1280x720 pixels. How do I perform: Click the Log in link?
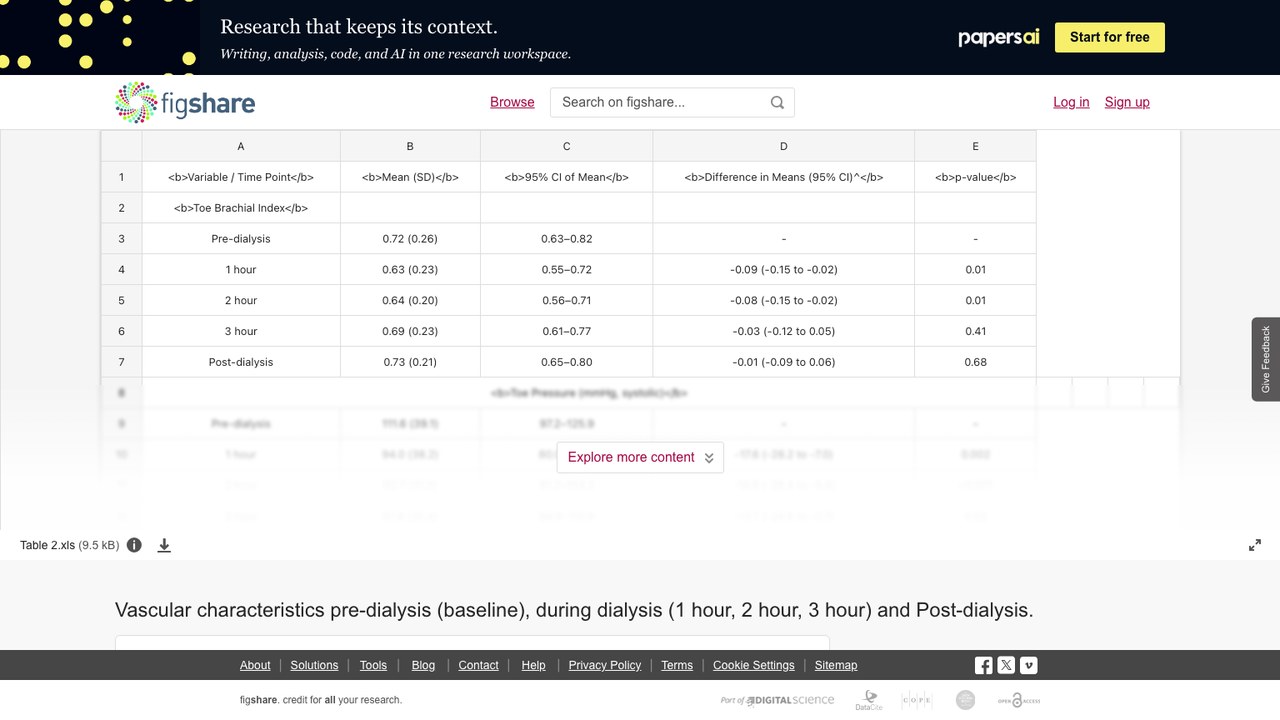1071,102
